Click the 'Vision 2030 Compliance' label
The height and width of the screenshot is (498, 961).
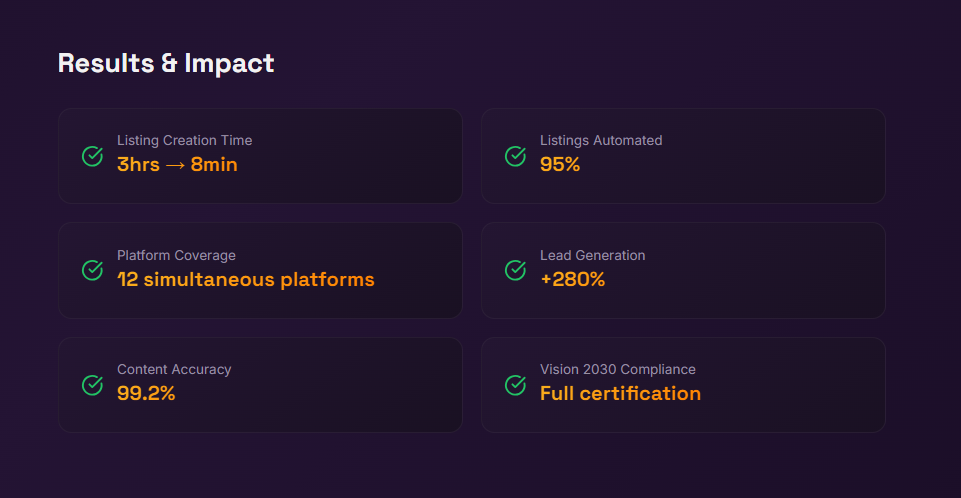click(x=617, y=369)
